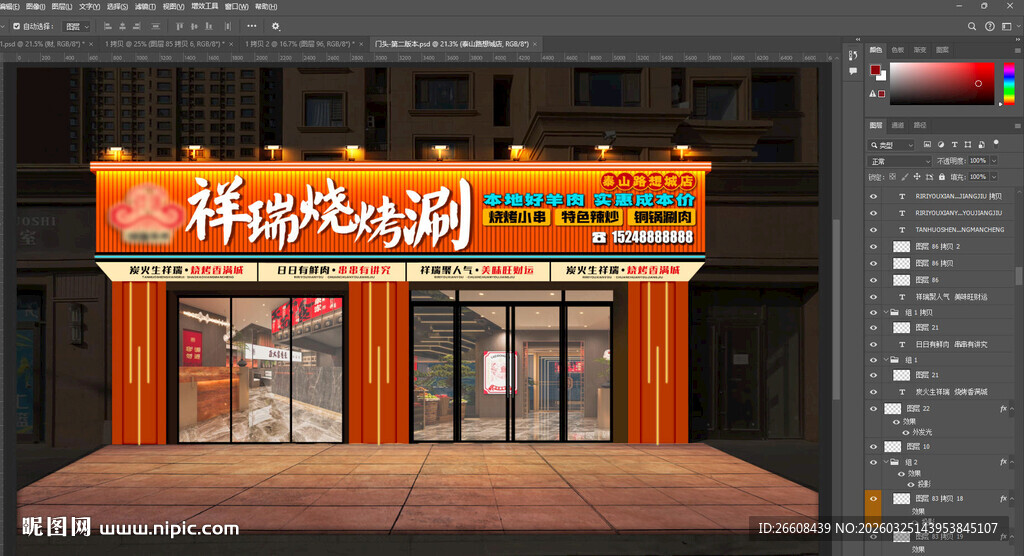Open the 不透明度 opacity dropdown arrow
The image size is (1024, 556).
993,161
